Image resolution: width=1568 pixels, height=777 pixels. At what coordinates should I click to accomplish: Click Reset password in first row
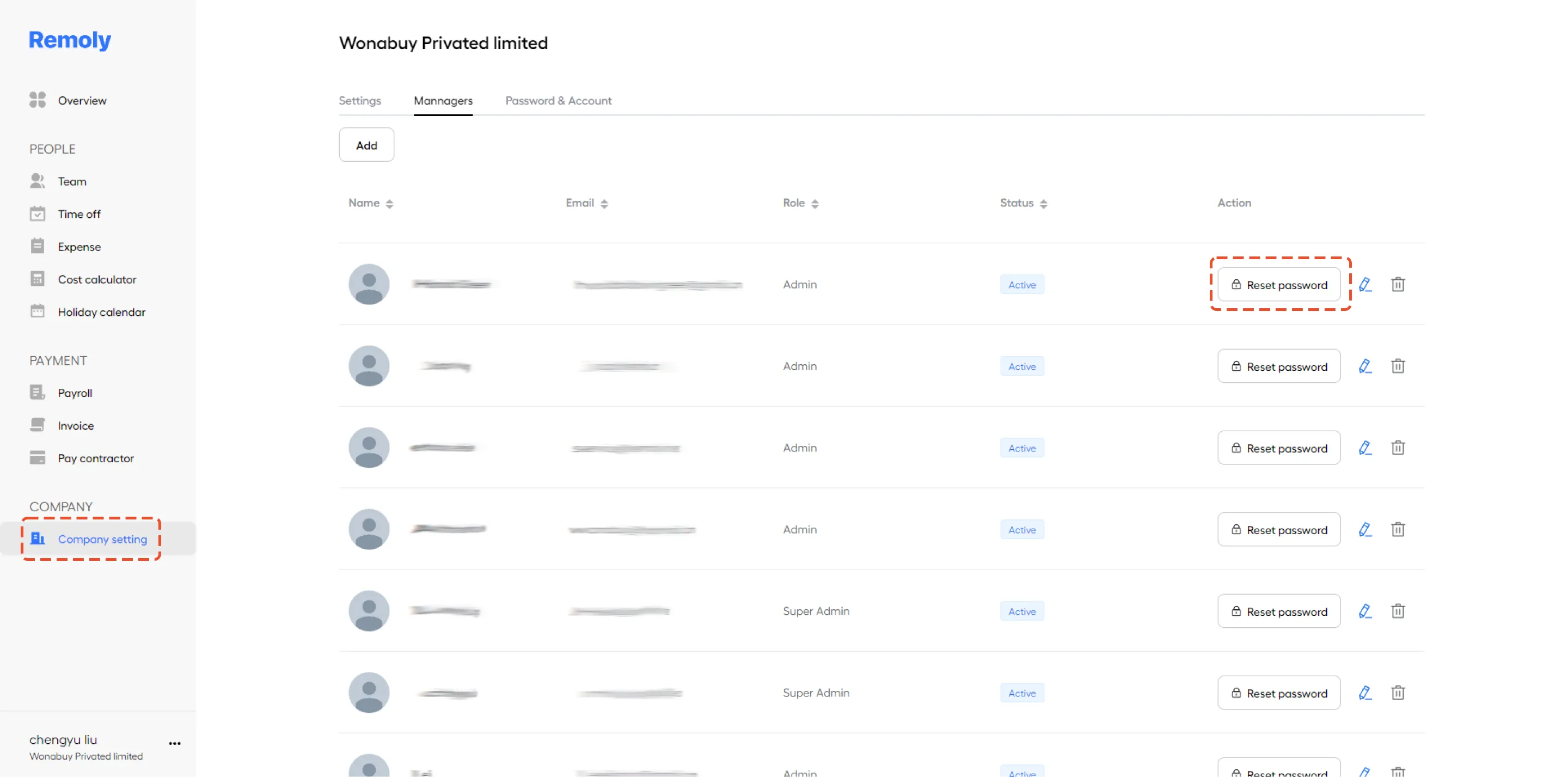point(1279,284)
